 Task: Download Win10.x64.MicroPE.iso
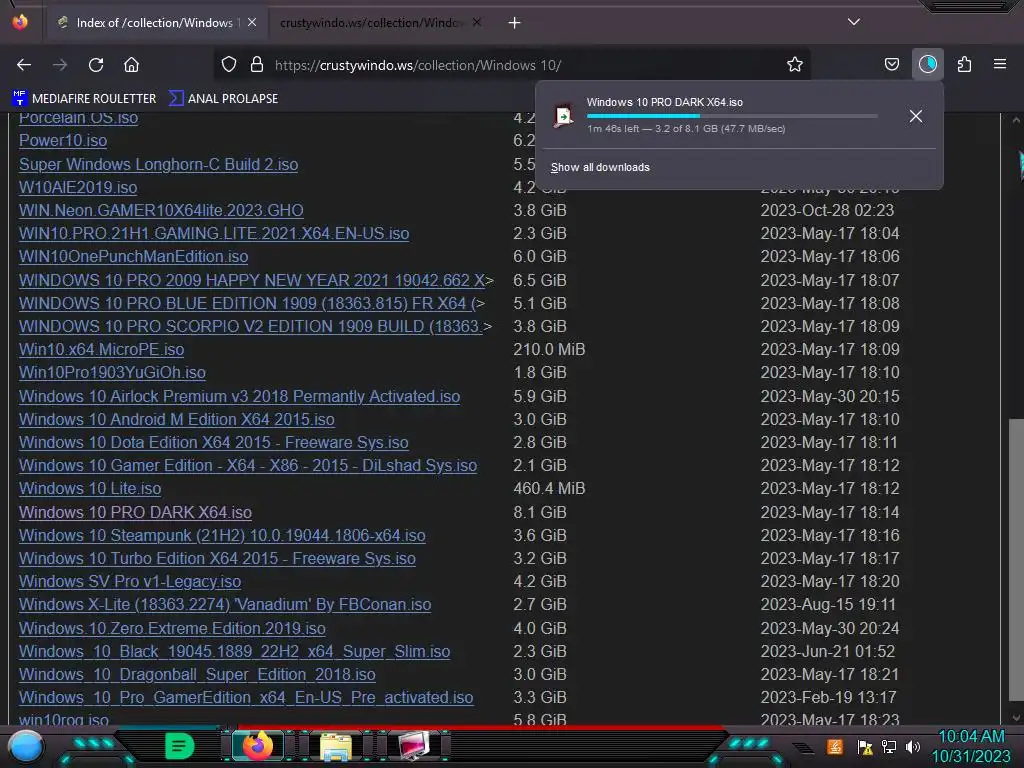click(101, 349)
